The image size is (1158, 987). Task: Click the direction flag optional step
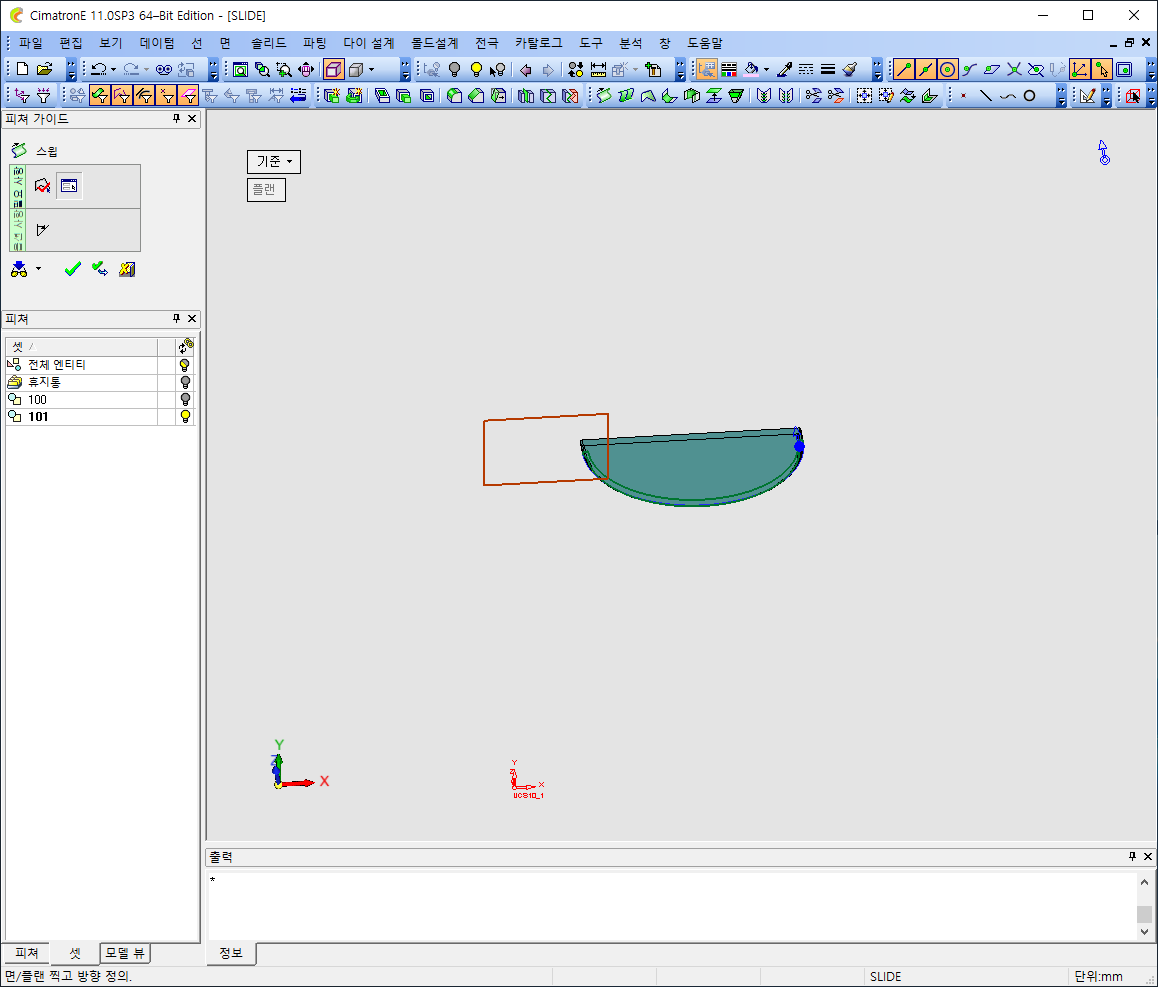(42, 230)
